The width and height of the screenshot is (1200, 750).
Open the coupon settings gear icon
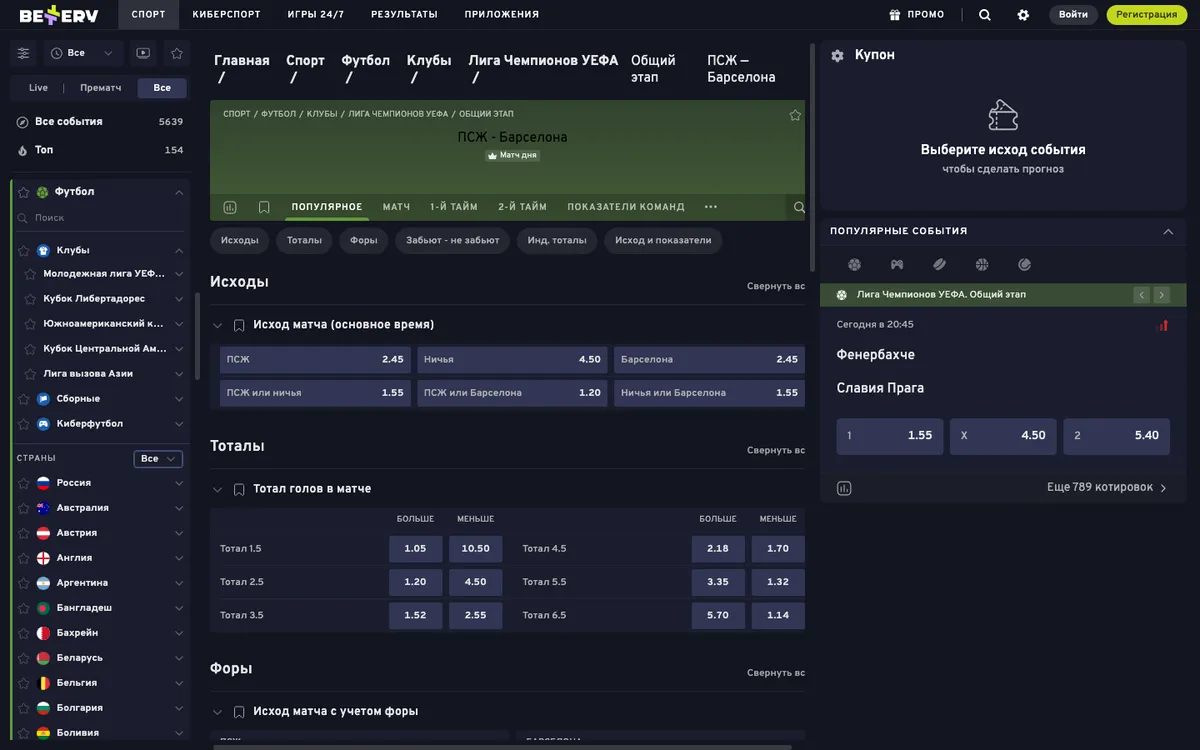pos(838,56)
